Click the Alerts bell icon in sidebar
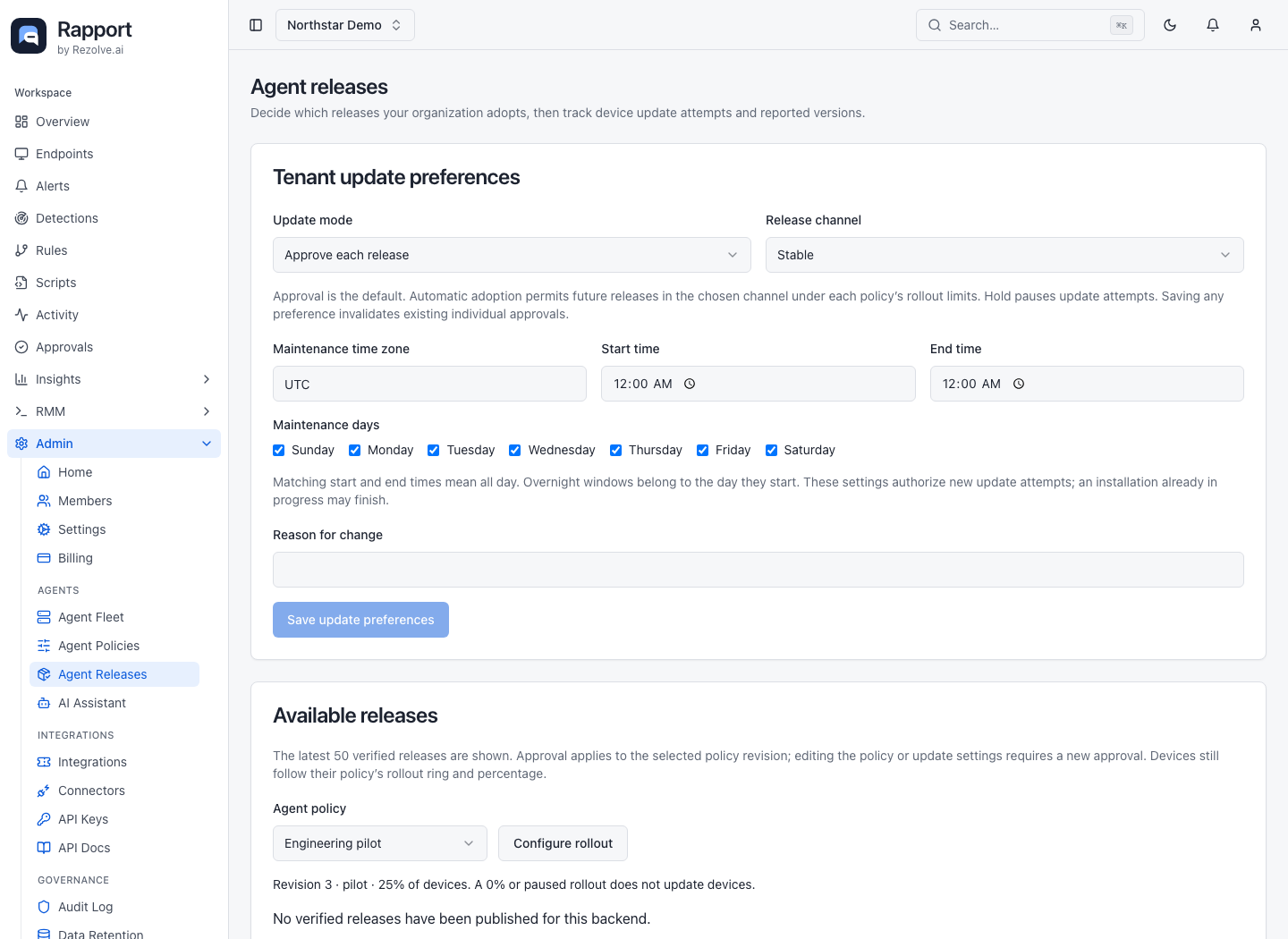 [21, 186]
